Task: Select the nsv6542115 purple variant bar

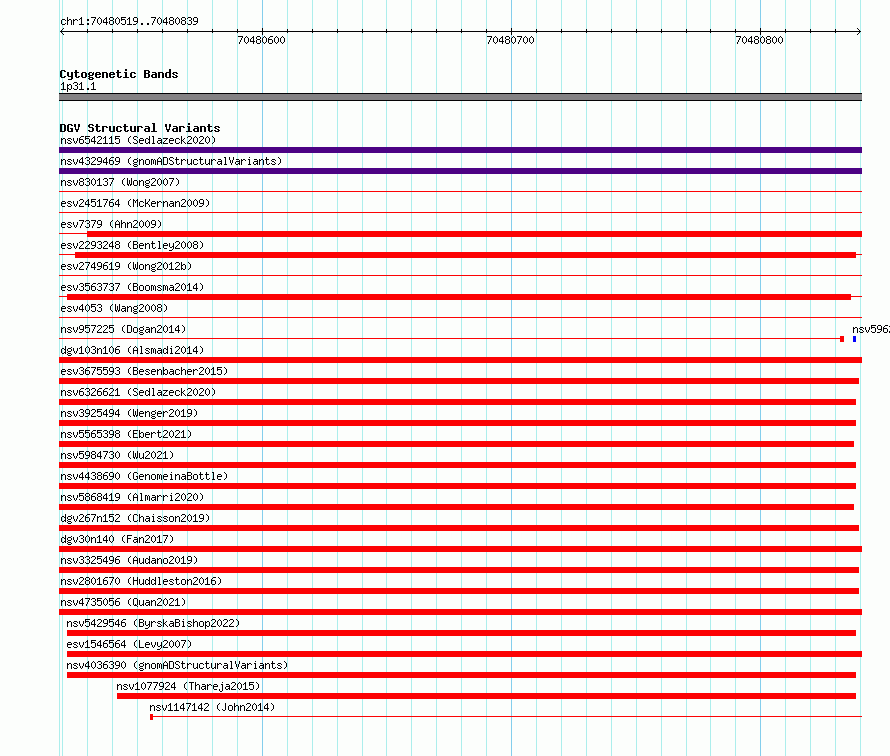Action: (x=460, y=150)
